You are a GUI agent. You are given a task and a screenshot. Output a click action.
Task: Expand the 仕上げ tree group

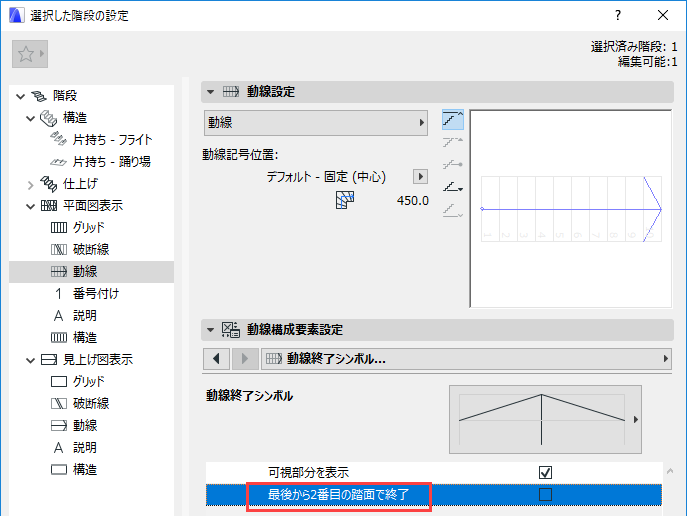(x=30, y=184)
